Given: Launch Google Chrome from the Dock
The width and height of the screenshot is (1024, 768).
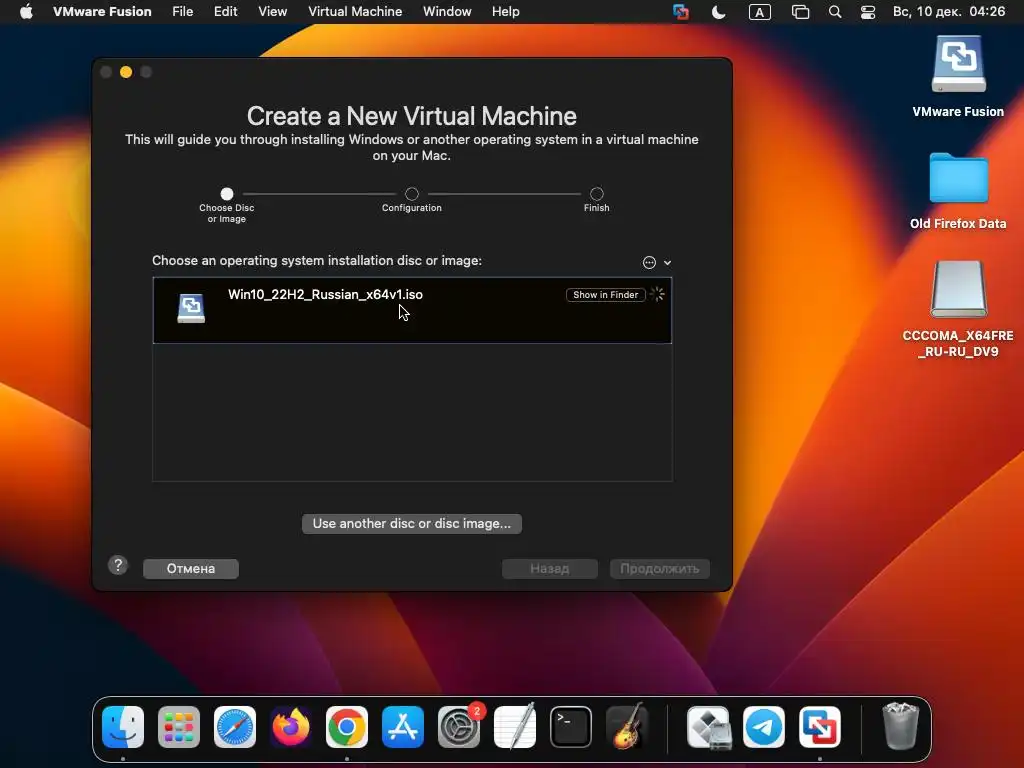Looking at the screenshot, I should (x=347, y=727).
